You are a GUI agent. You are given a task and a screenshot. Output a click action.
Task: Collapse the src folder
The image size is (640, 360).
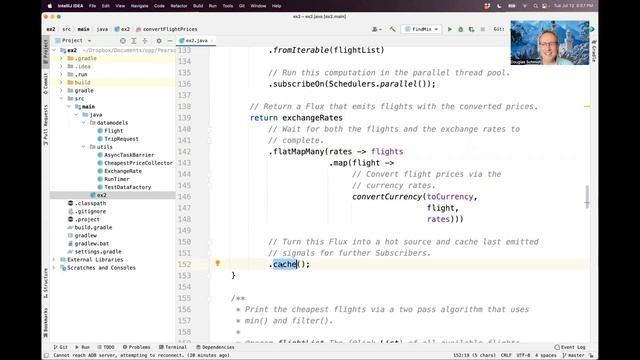(61, 98)
